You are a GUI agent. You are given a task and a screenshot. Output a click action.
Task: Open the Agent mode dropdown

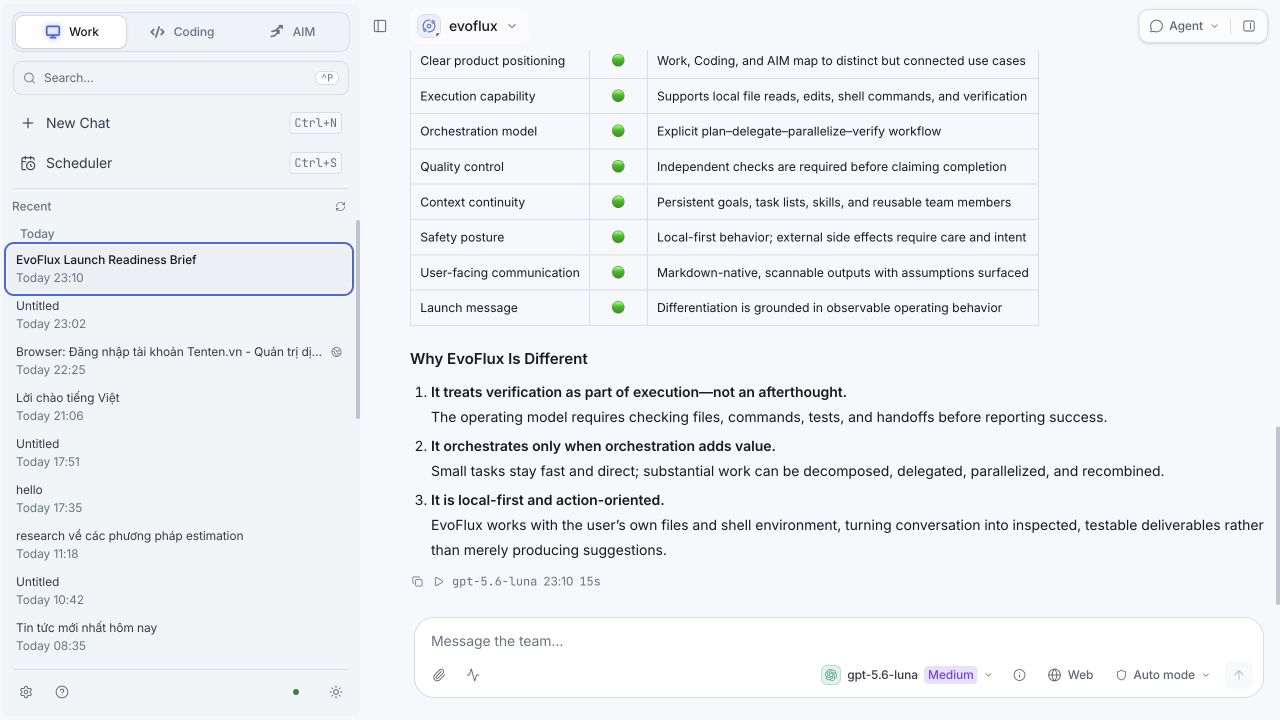pyautogui.click(x=1185, y=26)
